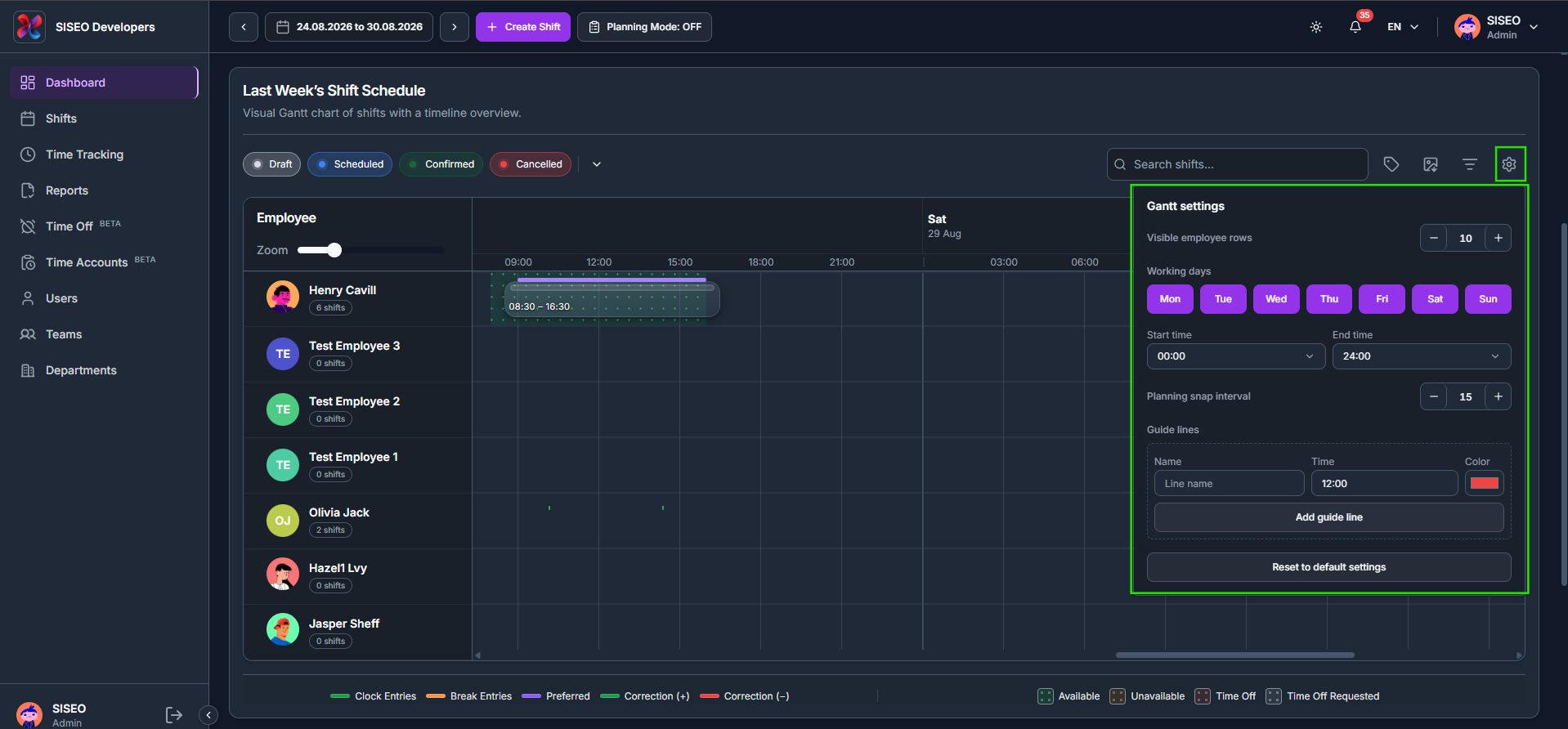Click Henry Cavill's avatar

283,297
